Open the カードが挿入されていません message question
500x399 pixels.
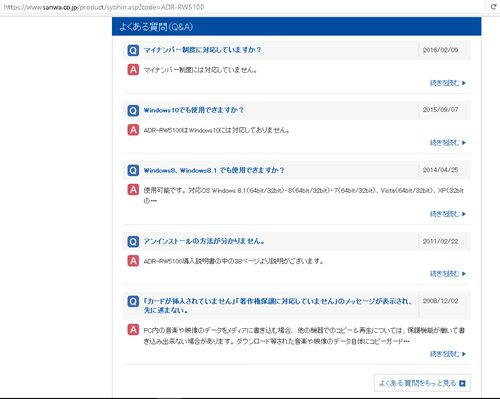coord(277,305)
